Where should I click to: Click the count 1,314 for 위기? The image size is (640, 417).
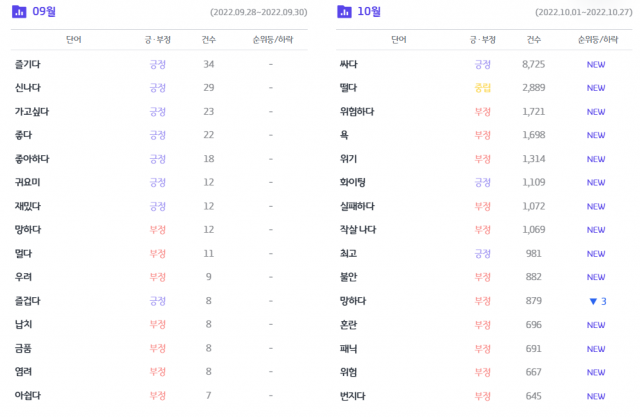(x=533, y=159)
